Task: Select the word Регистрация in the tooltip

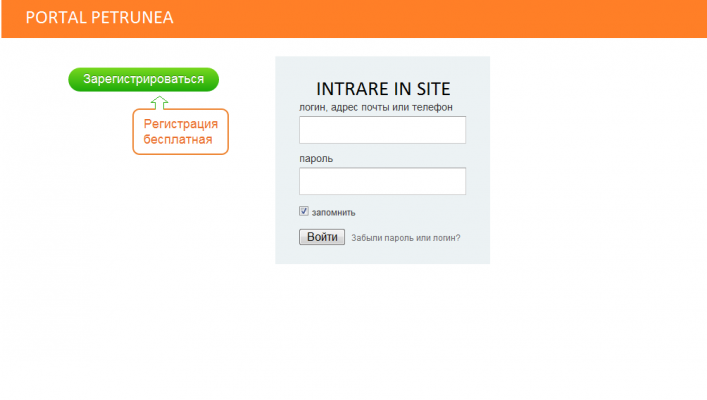Action: (180, 124)
